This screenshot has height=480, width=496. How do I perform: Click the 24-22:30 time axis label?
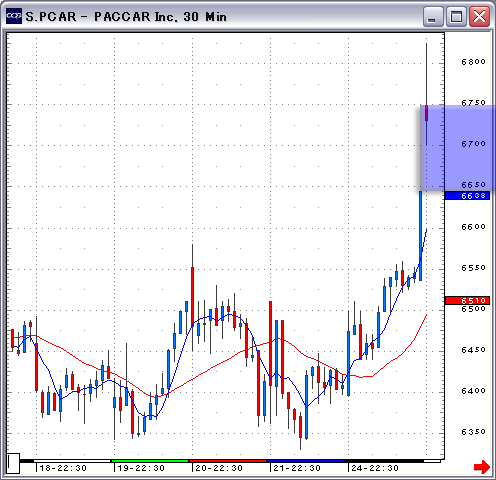pyautogui.click(x=375, y=468)
